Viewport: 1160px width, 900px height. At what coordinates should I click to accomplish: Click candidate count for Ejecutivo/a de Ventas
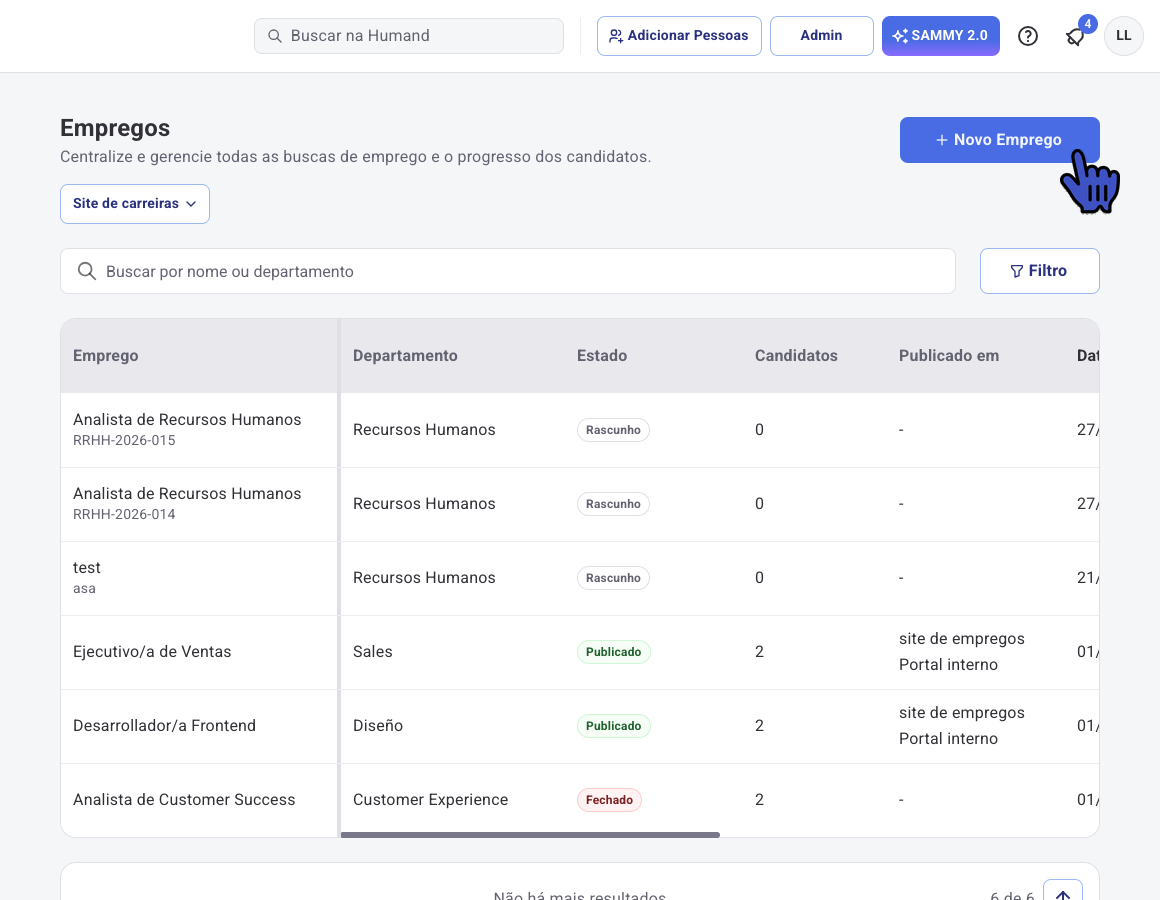(759, 652)
